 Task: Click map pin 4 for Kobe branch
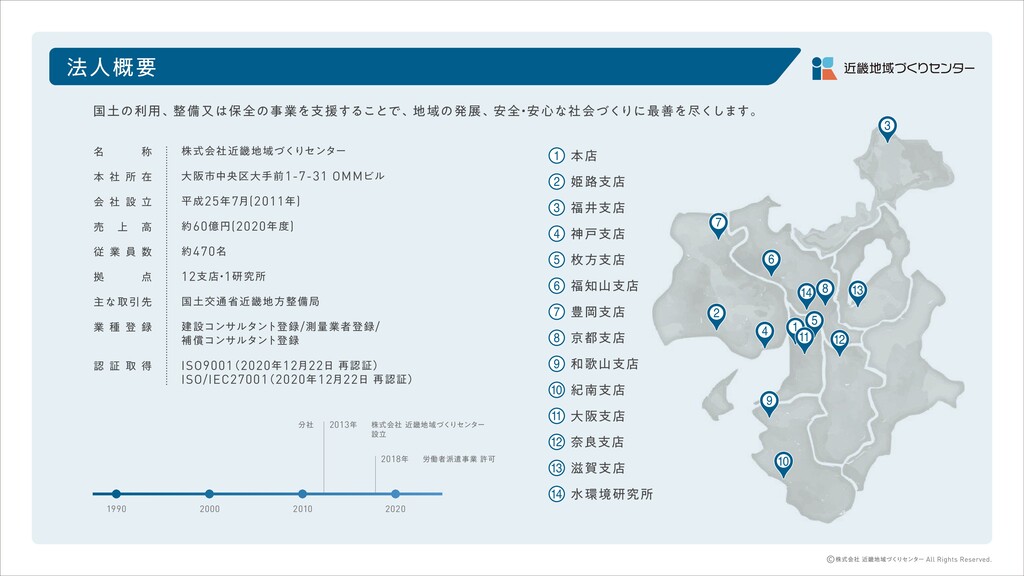pyautogui.click(x=764, y=334)
